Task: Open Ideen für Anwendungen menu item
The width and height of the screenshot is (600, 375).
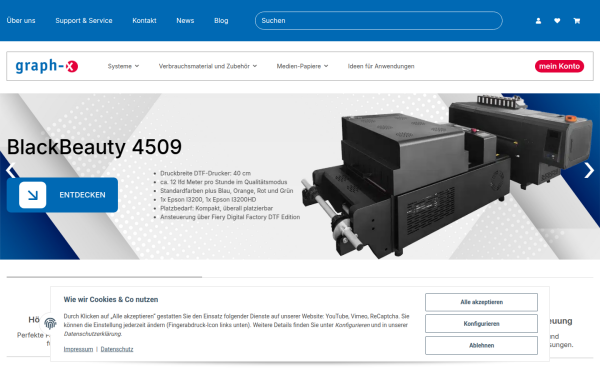Action: click(x=381, y=66)
